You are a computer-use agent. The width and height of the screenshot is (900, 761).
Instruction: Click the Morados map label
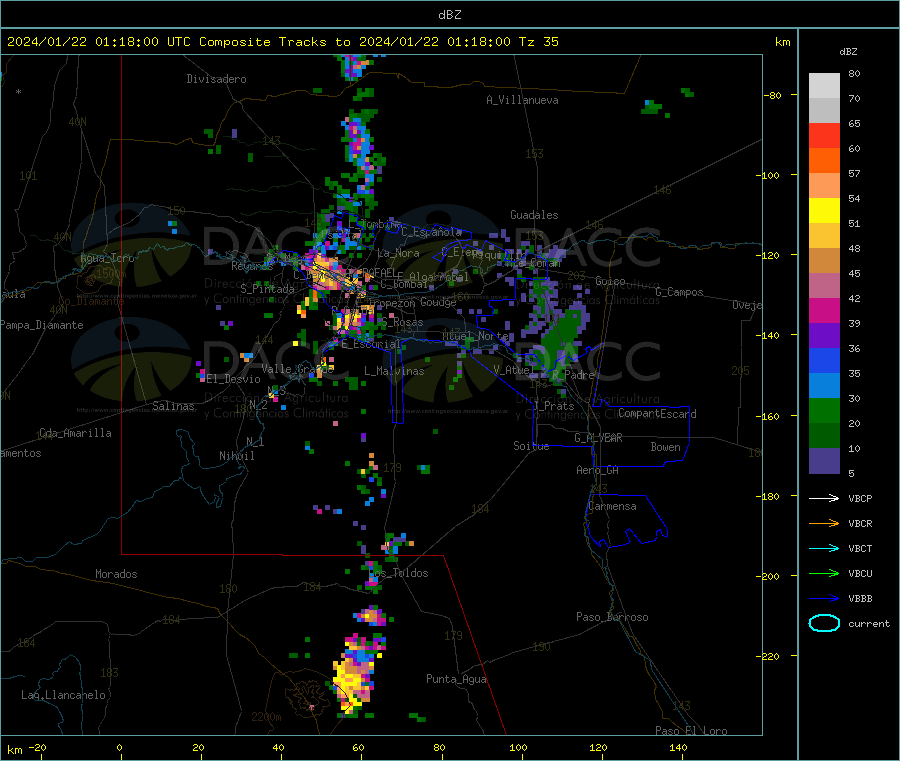[117, 574]
